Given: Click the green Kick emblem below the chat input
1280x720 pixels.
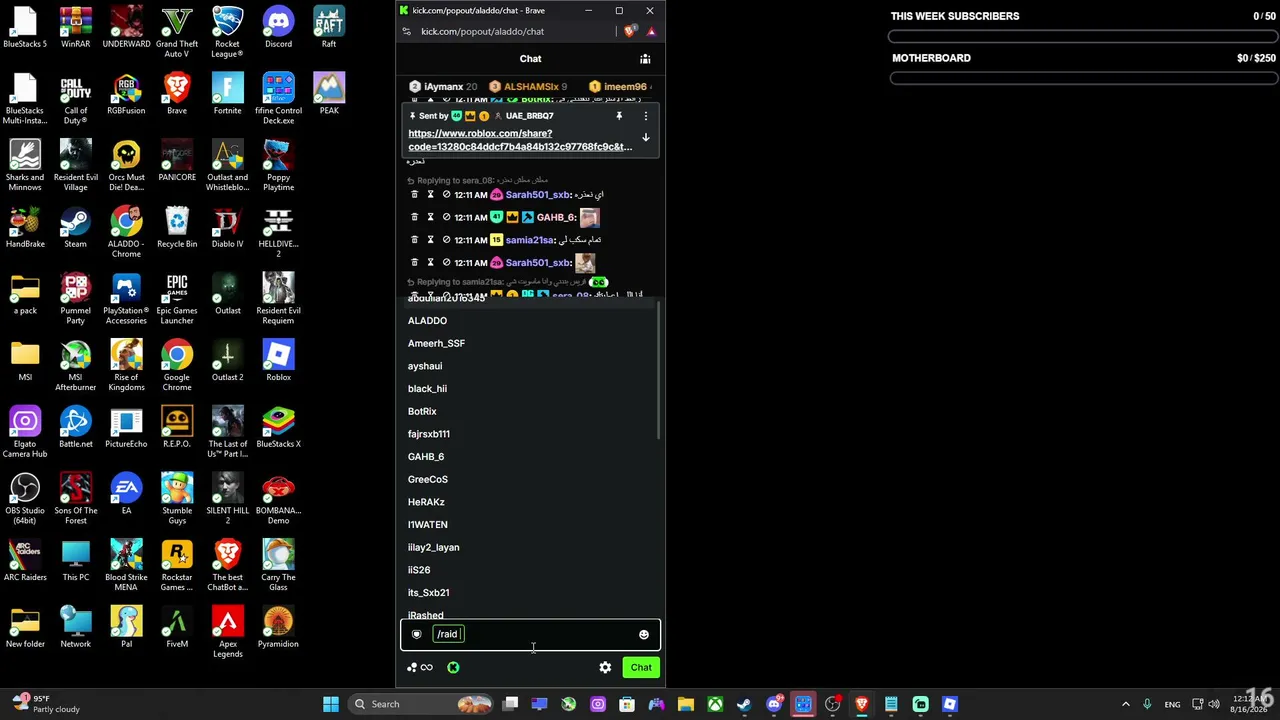Looking at the screenshot, I should 453,668.
